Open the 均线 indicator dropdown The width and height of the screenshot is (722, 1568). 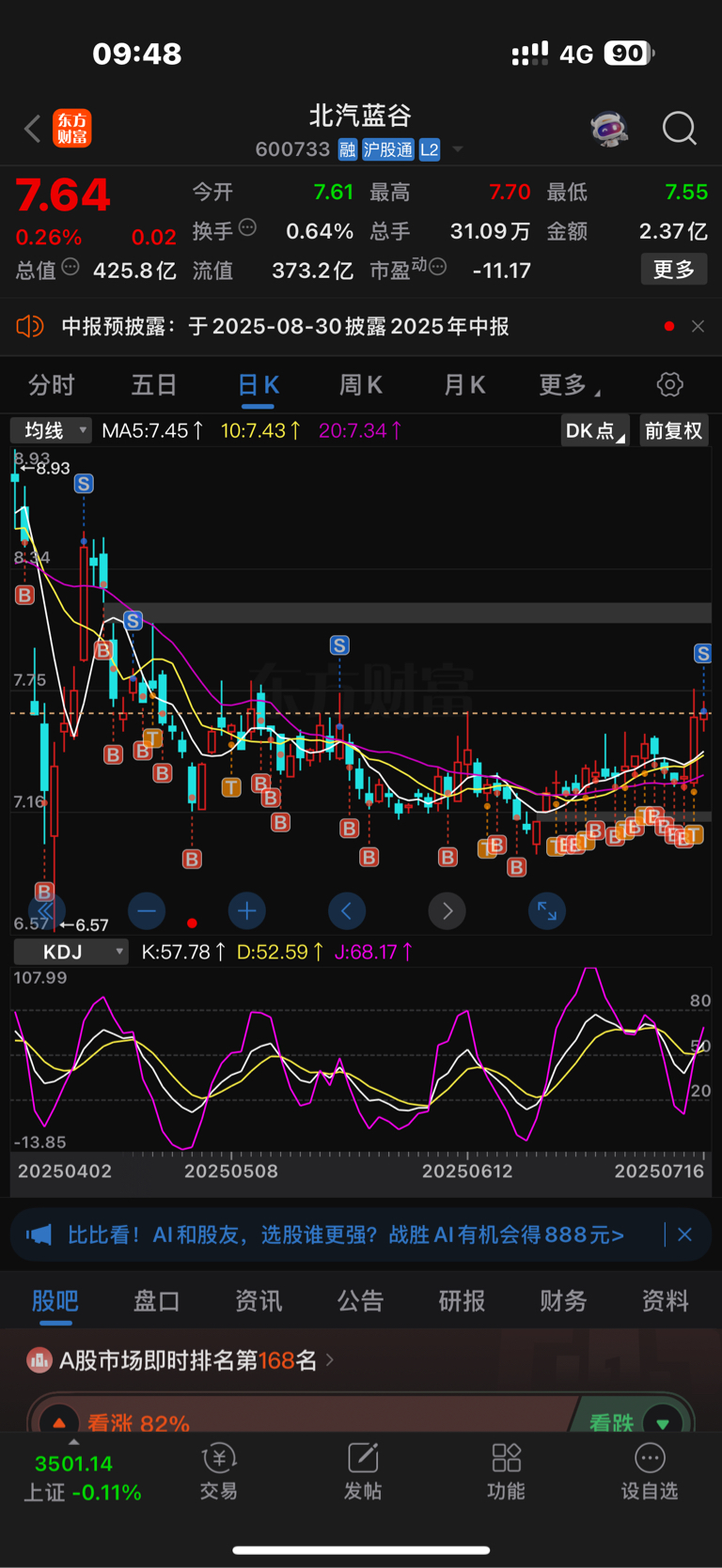click(x=51, y=430)
